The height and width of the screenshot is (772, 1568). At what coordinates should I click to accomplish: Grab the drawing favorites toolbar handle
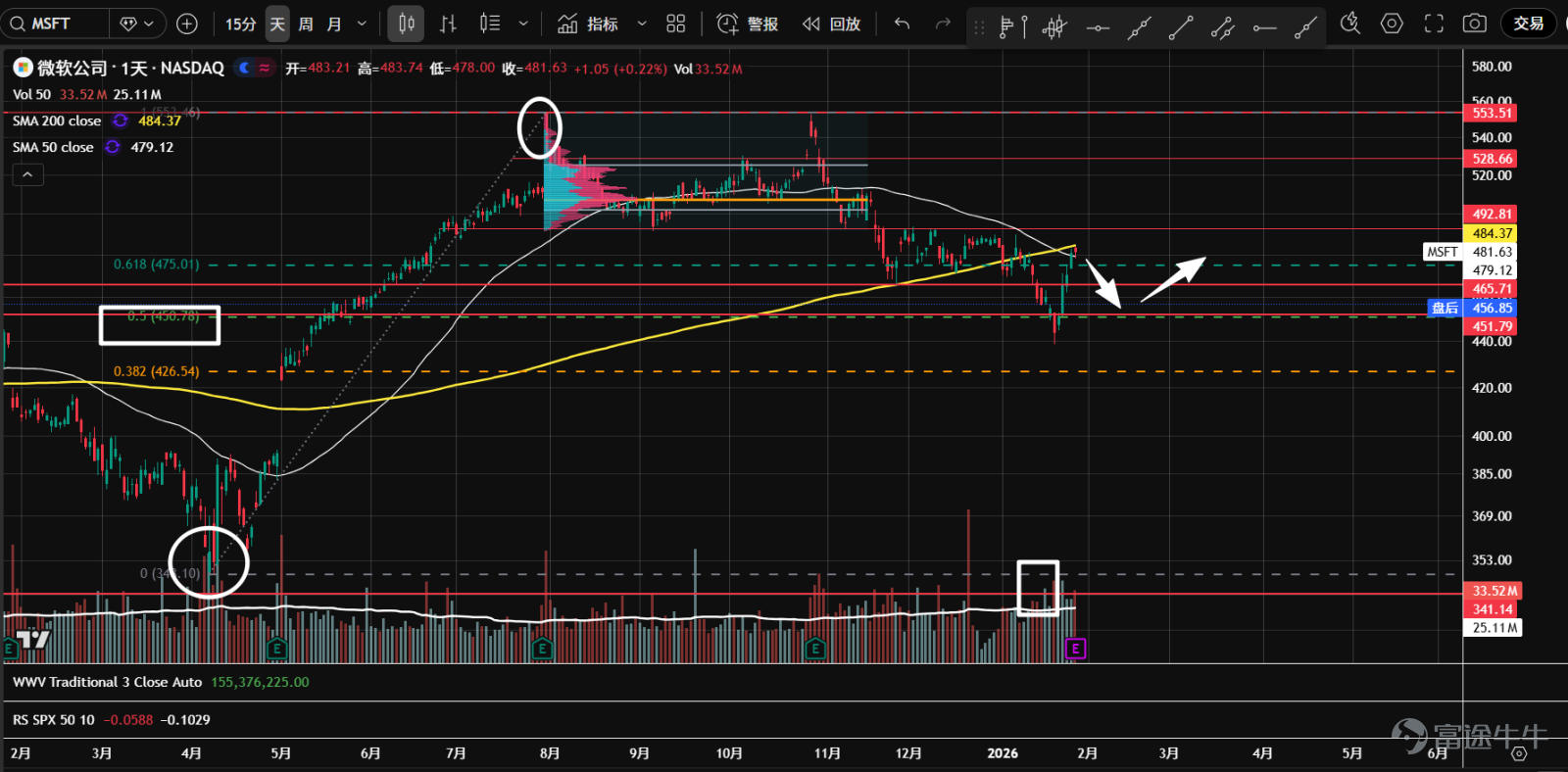pos(978,26)
